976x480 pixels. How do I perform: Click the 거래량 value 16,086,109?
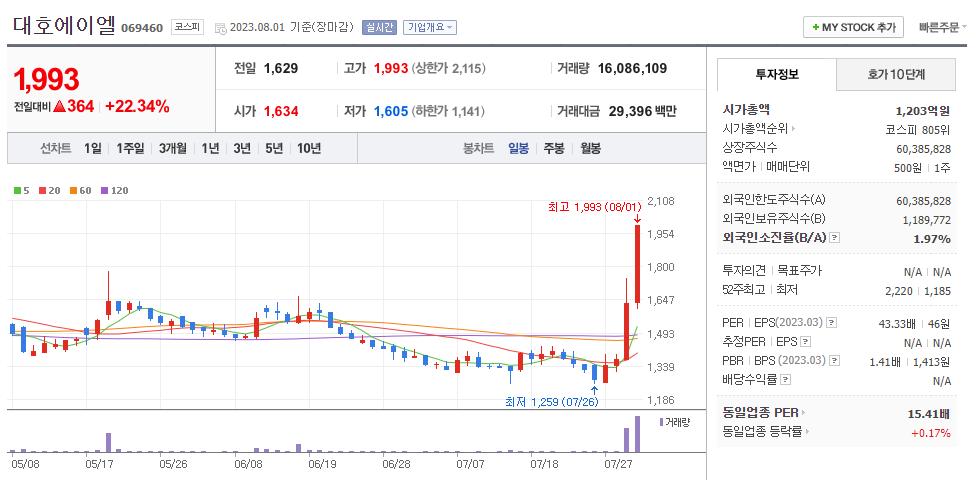(632, 68)
